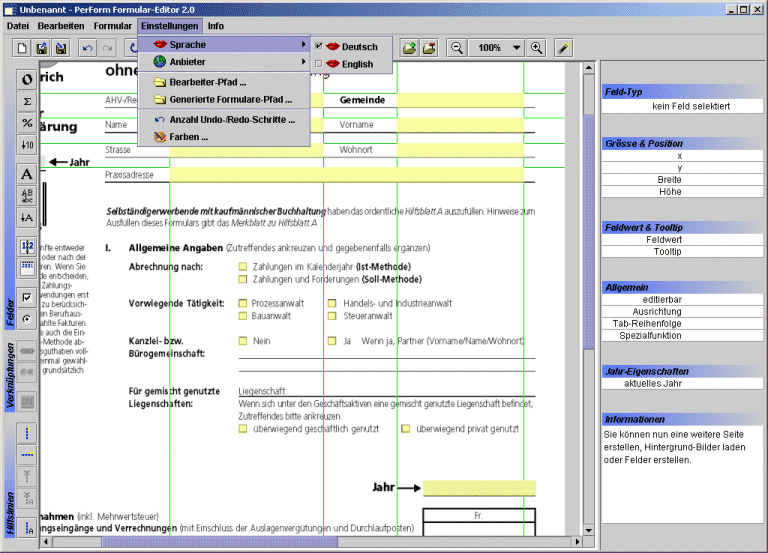This screenshot has width=768, height=553.
Task: Click the aktuelles Jahr property row
Action: click(x=682, y=384)
